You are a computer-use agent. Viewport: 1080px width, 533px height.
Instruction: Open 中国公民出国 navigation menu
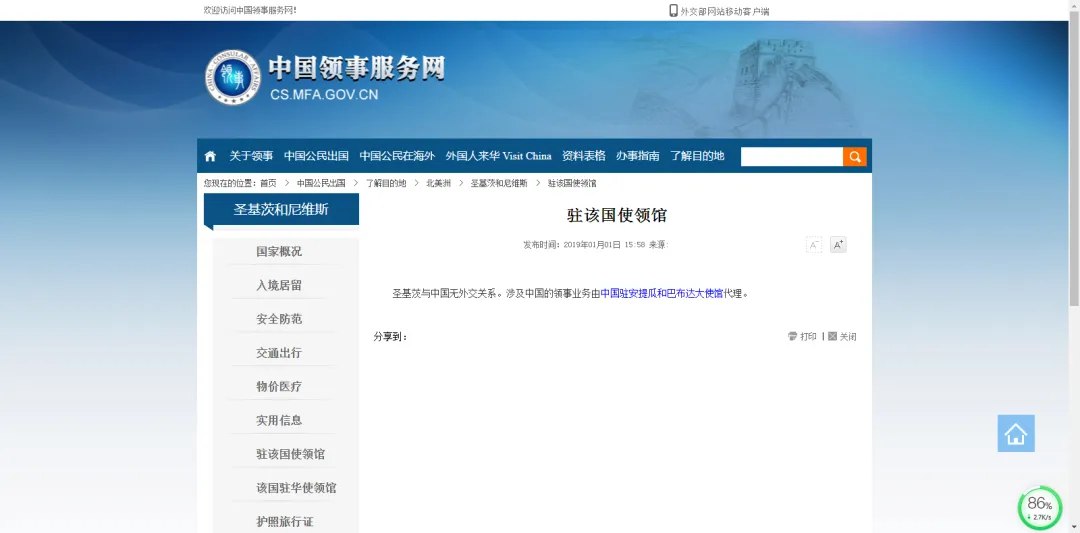(316, 156)
